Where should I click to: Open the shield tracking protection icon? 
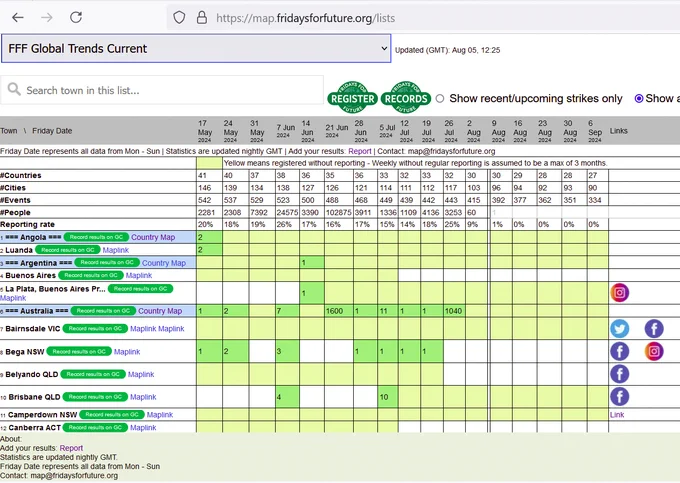[179, 18]
